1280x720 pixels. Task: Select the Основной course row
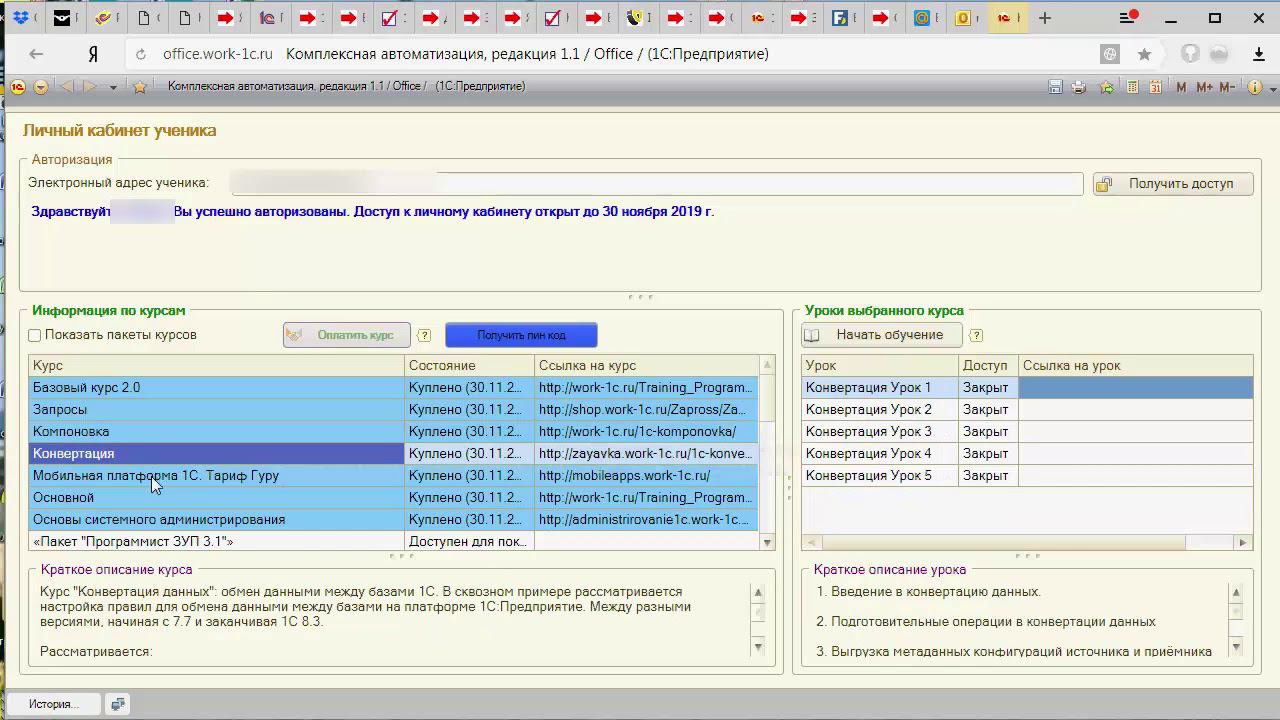(x=394, y=498)
